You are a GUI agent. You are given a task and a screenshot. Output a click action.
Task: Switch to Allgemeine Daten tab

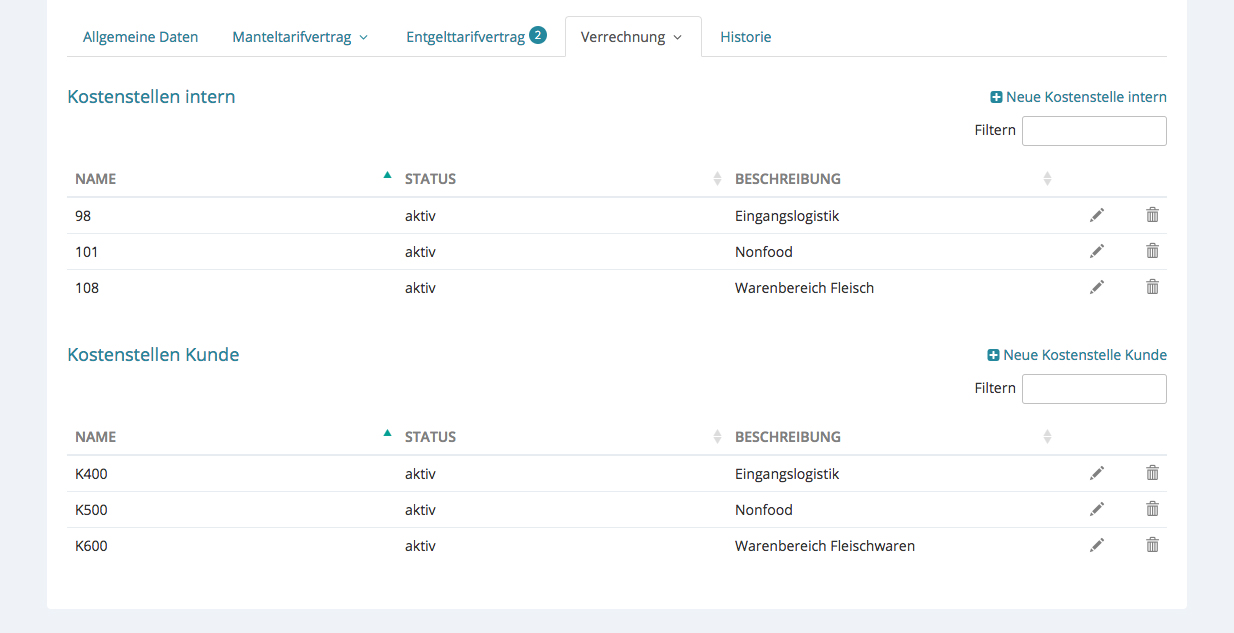[x=140, y=37]
